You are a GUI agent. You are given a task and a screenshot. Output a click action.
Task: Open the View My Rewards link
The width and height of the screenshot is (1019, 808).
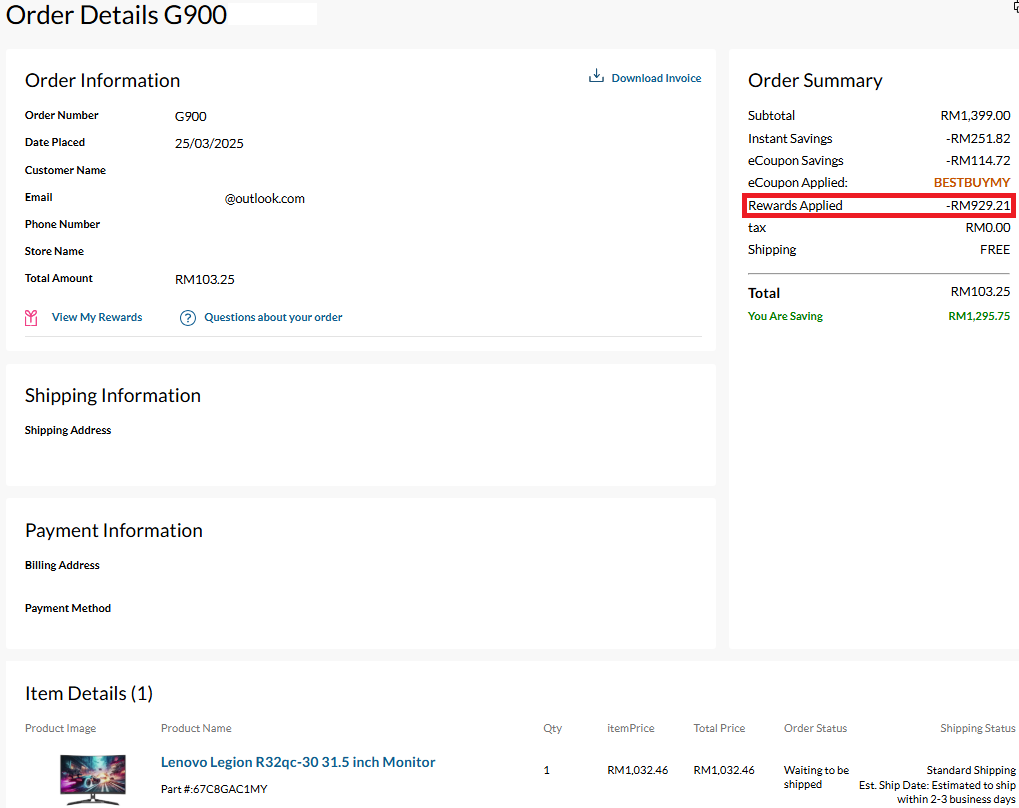[x=97, y=317]
